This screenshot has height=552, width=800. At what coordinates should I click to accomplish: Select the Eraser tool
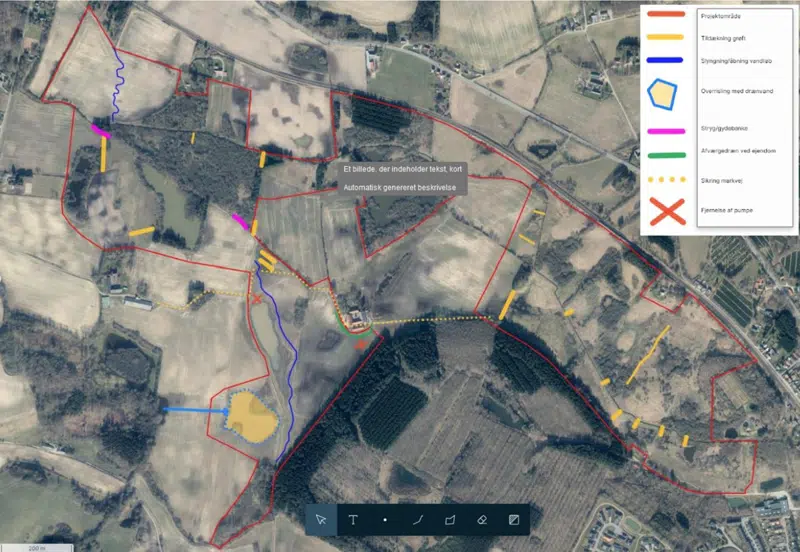pos(481,520)
